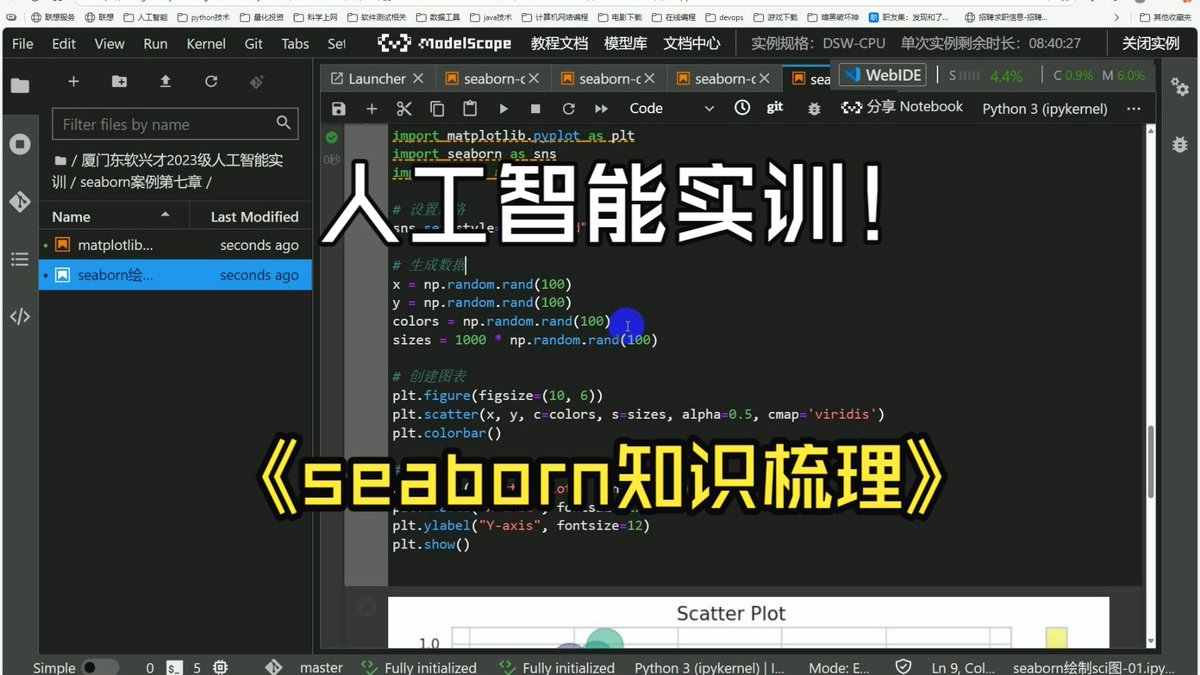This screenshot has width=1200, height=675.
Task: Click the new launcher plus icon
Action: tap(73, 81)
